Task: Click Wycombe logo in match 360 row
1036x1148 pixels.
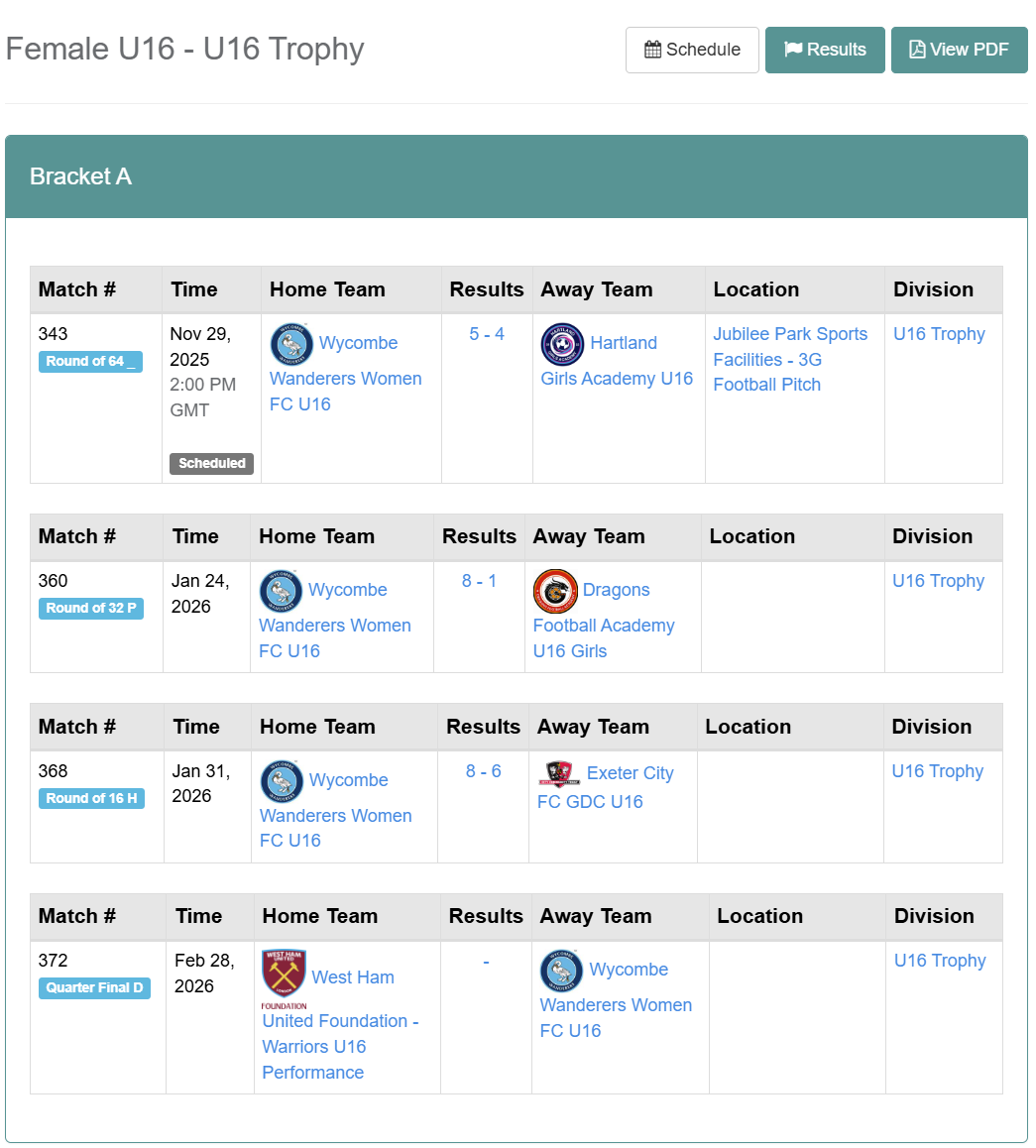Action: 281,591
